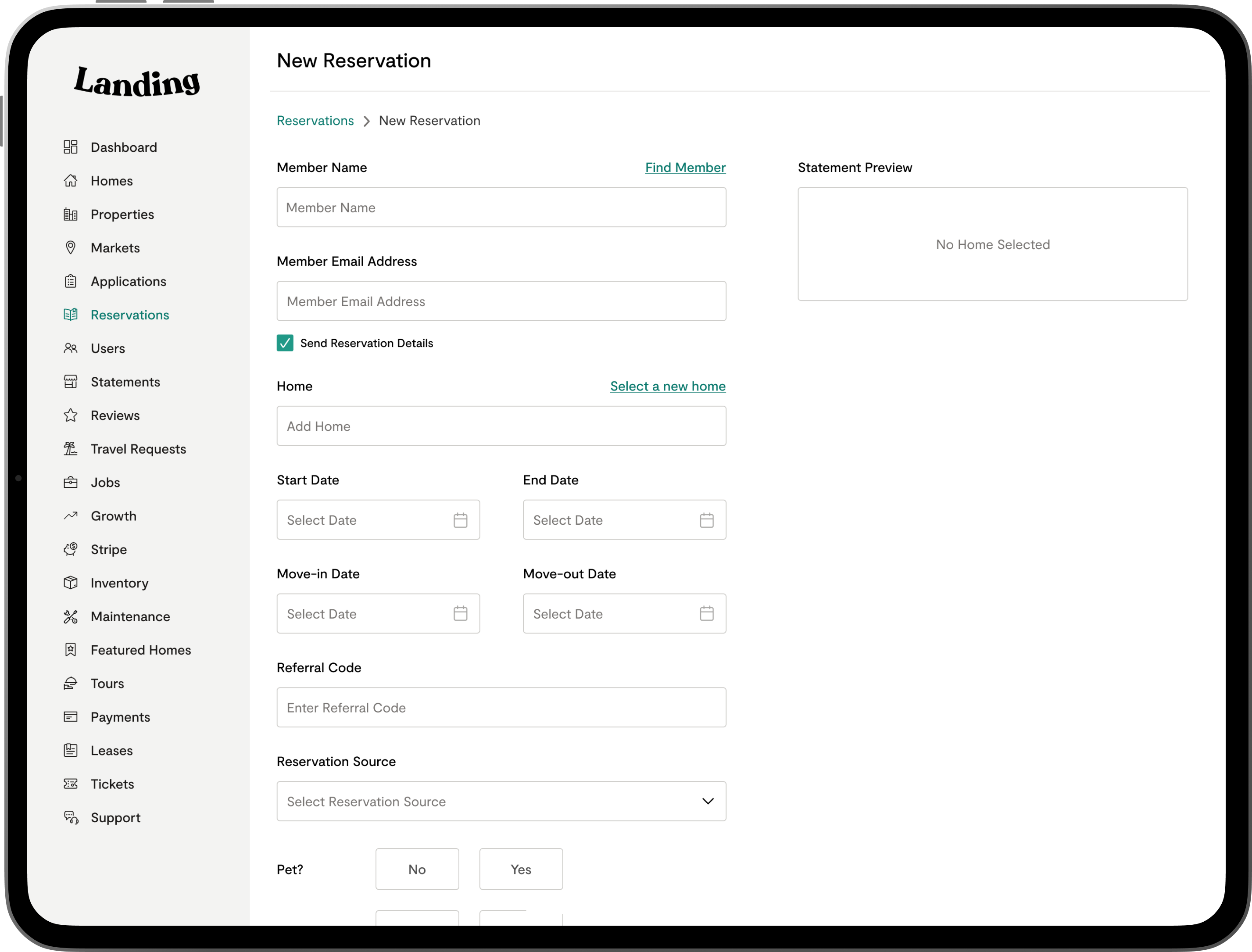This screenshot has width=1252, height=952.
Task: Click the Markets location pin icon
Action: coord(70,247)
